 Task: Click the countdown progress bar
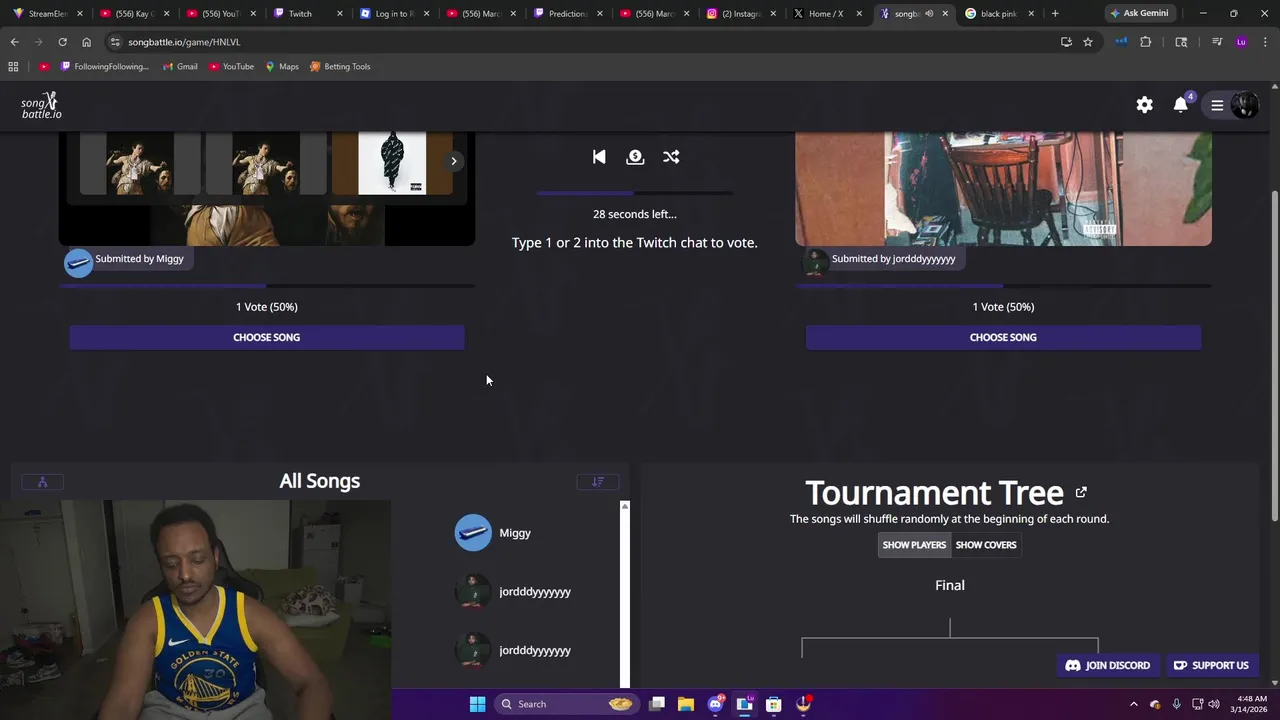tap(635, 193)
